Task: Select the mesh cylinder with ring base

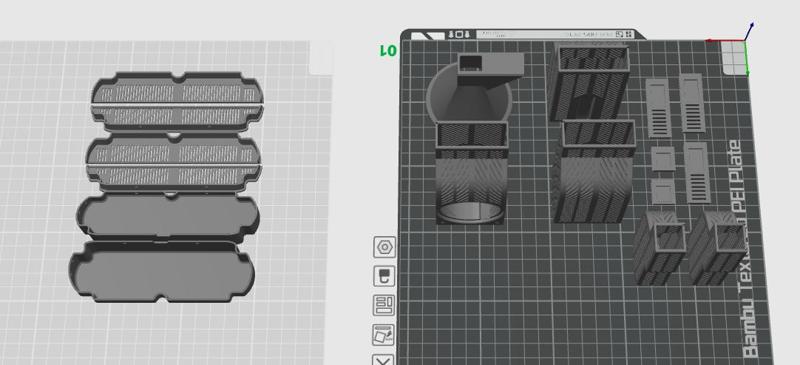Action: [x=472, y=173]
